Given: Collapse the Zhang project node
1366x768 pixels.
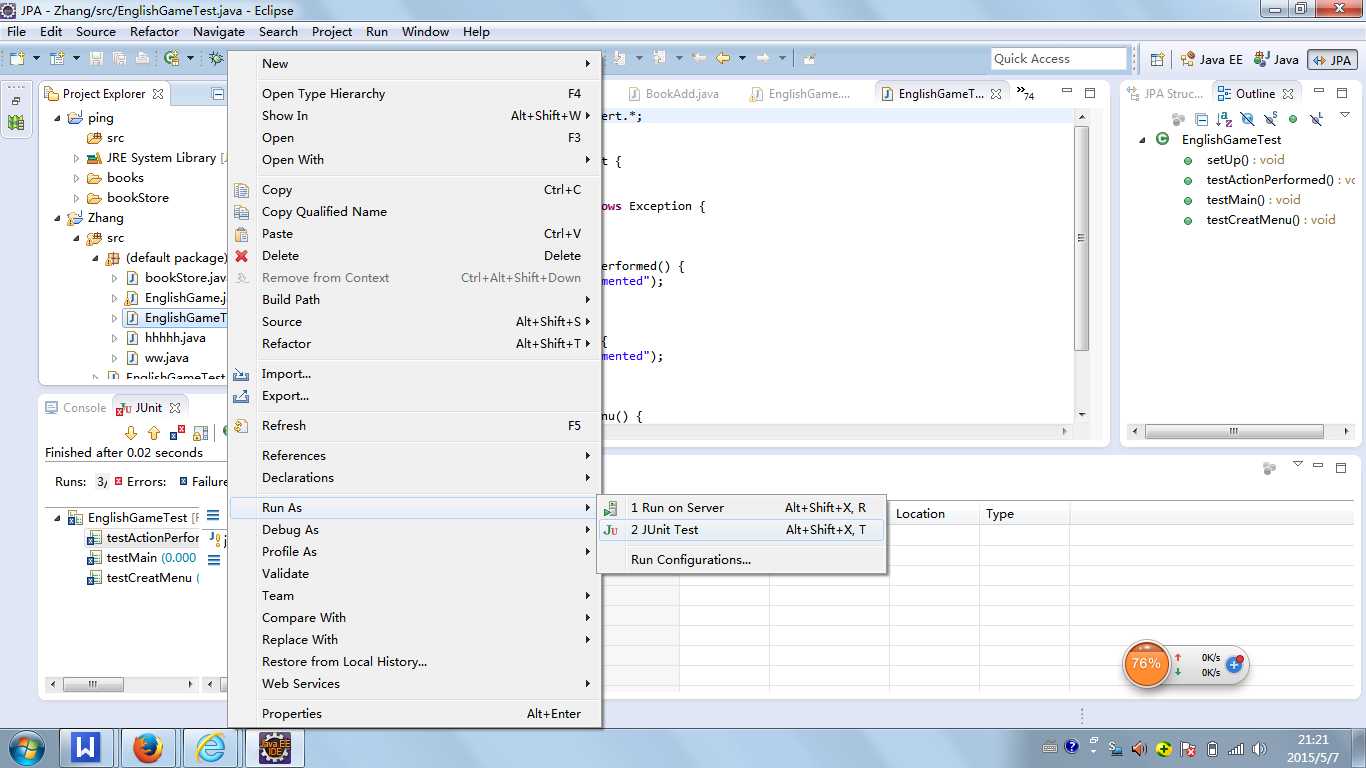Looking at the screenshot, I should [57, 218].
